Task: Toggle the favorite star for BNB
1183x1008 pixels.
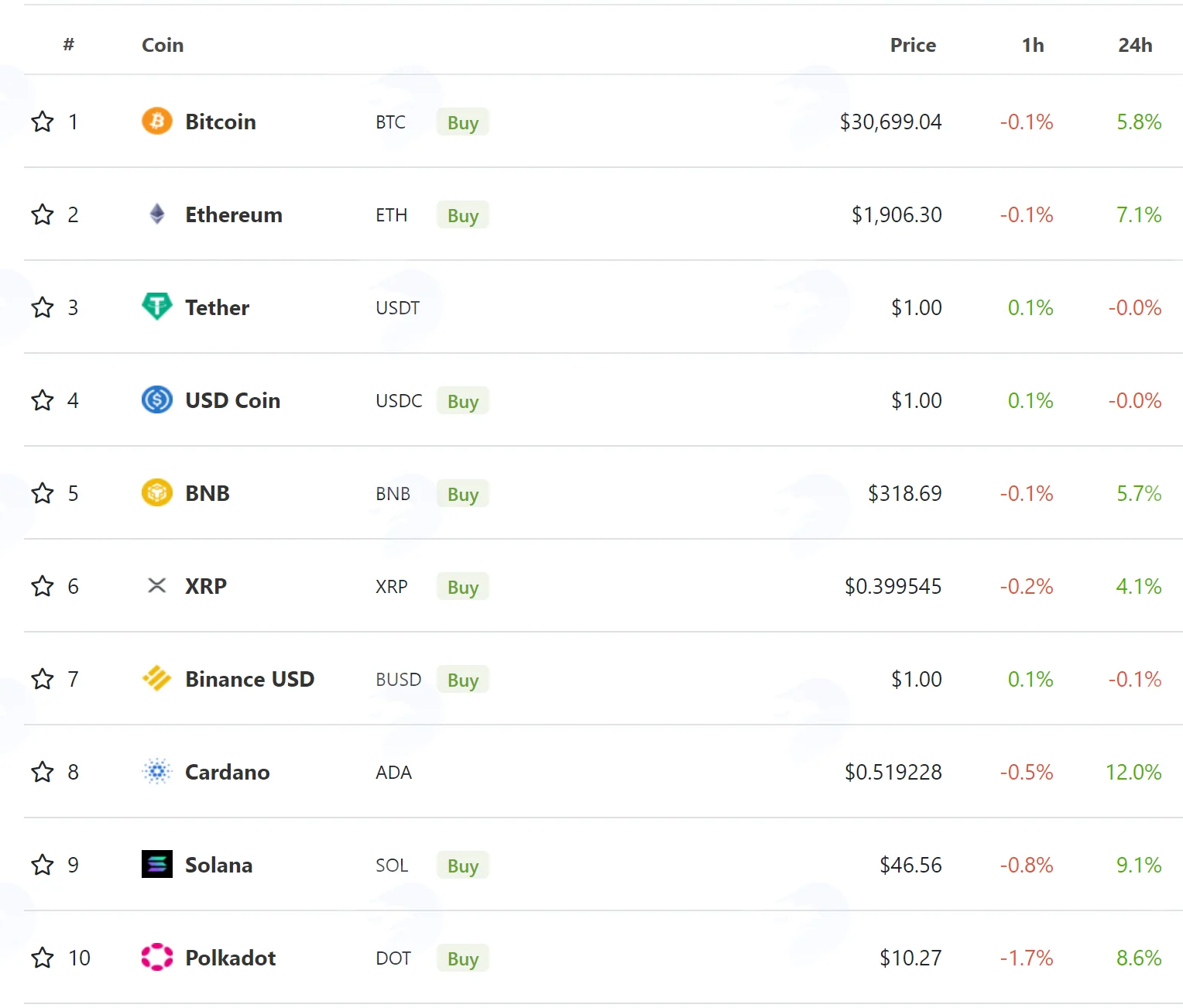Action: 43,493
